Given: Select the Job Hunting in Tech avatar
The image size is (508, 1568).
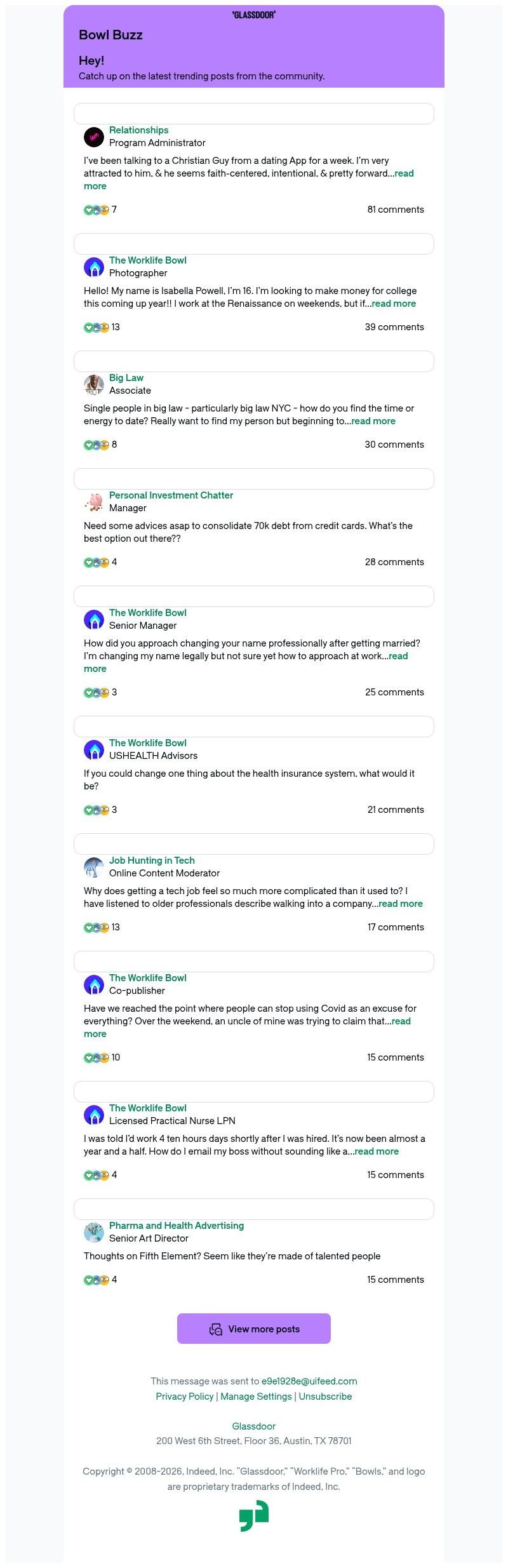Looking at the screenshot, I should point(94,867).
